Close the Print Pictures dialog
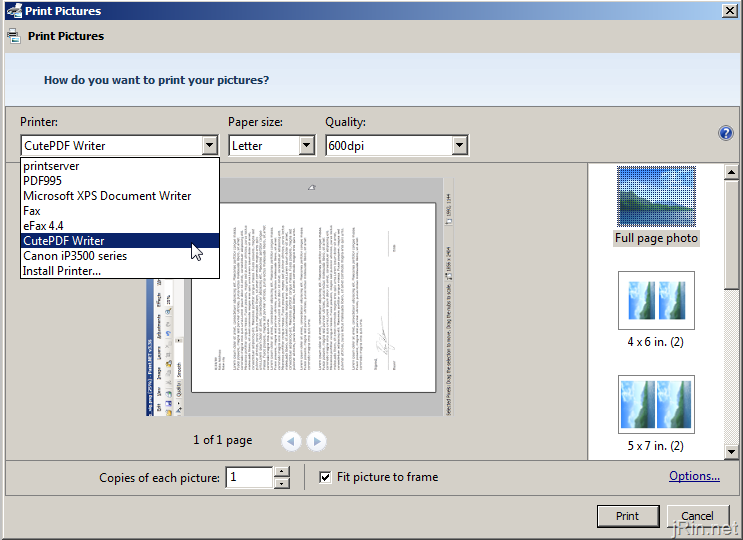 (729, 10)
